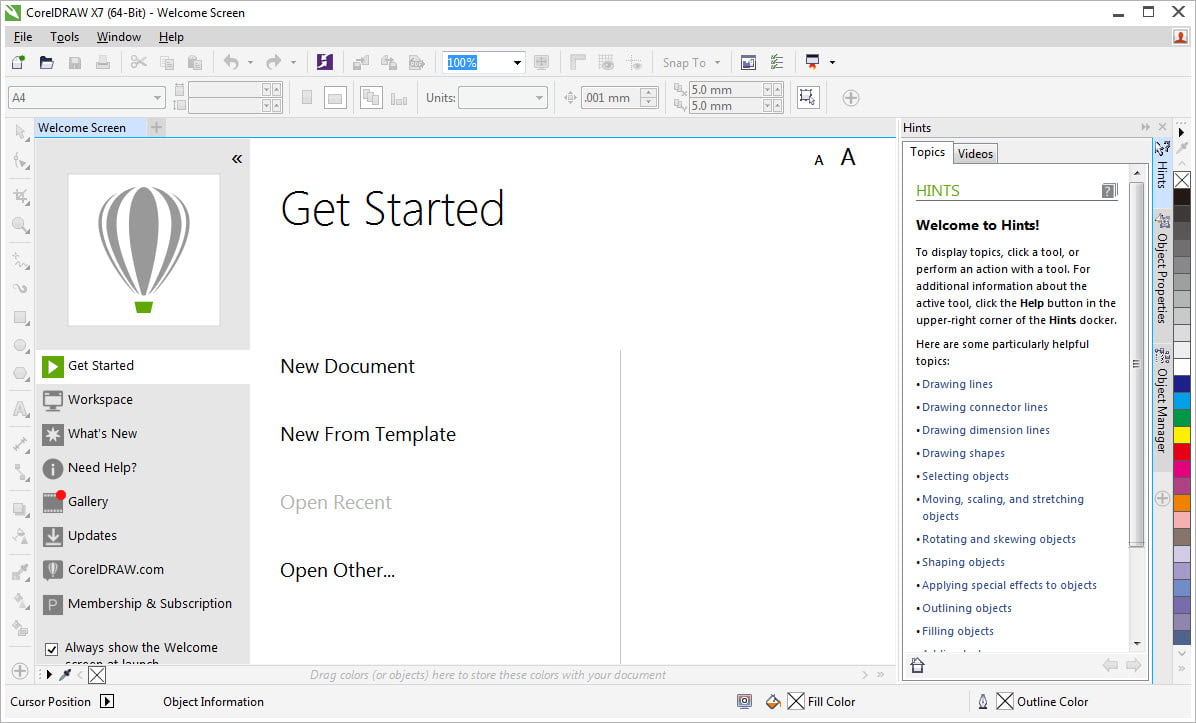The height and width of the screenshot is (723, 1196).
Task: Click New Document link
Action: [x=347, y=366]
